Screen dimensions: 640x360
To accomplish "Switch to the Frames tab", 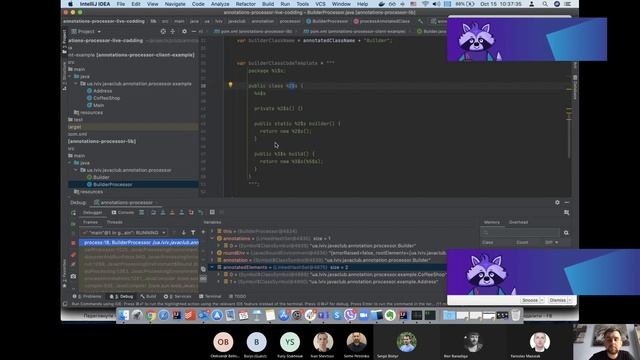I will 90,222.
